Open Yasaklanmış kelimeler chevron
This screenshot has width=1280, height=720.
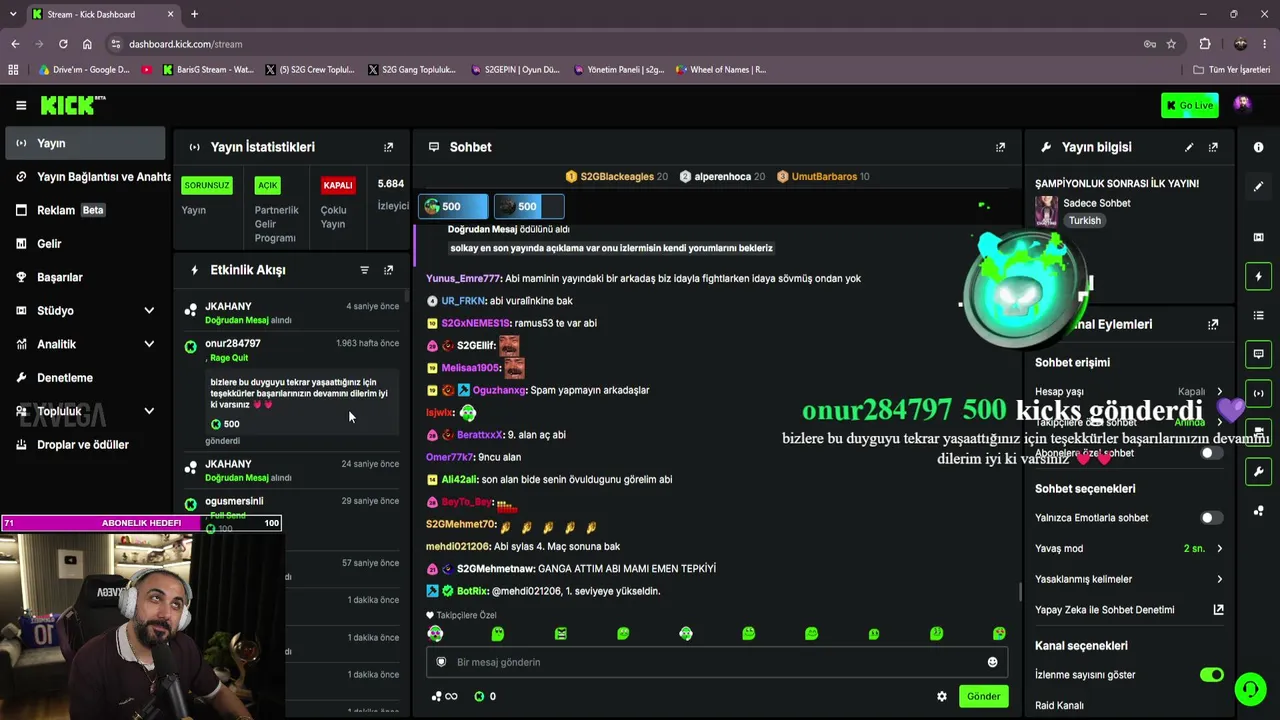(1219, 579)
